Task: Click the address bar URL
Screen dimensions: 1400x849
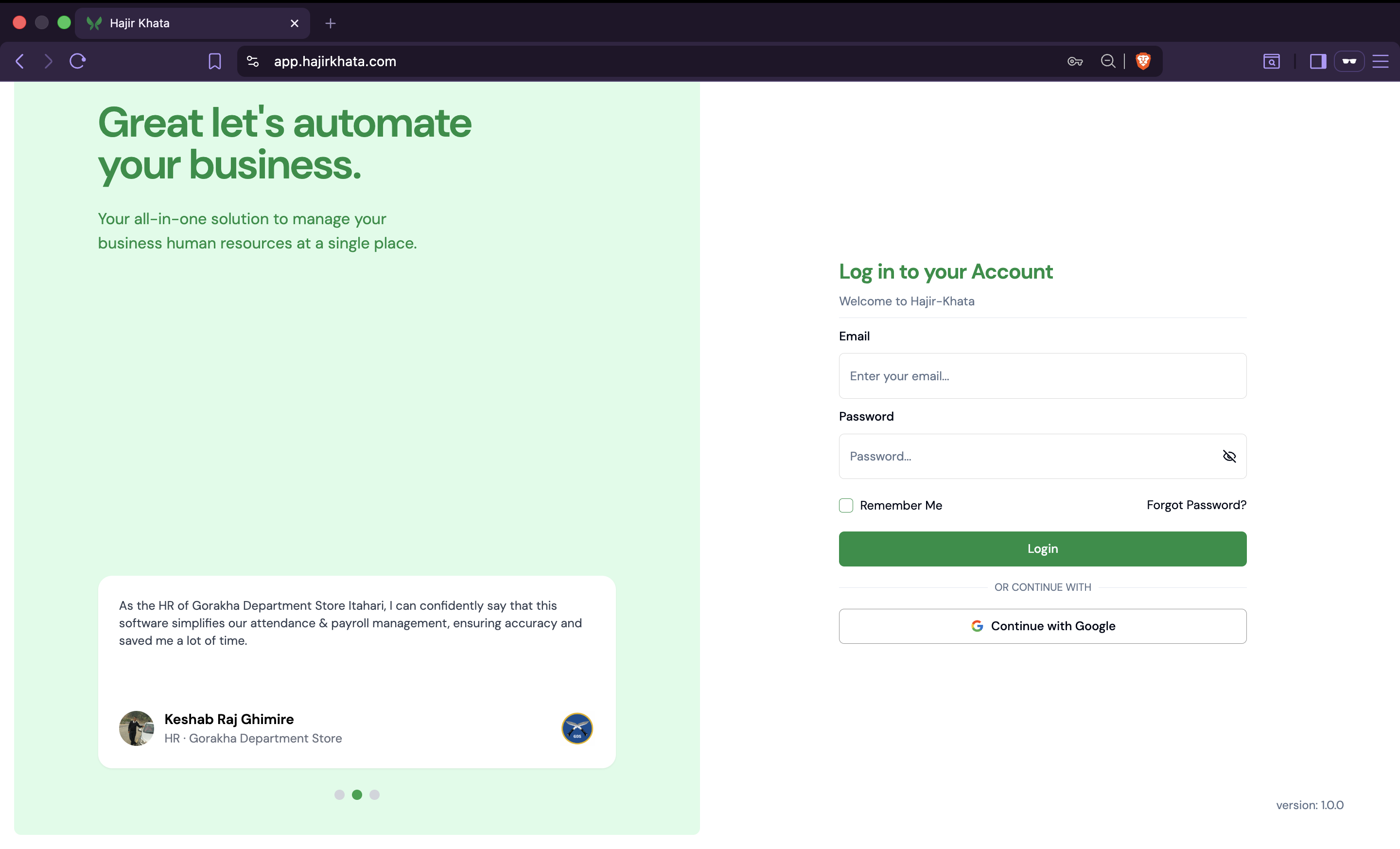Action: coord(334,61)
